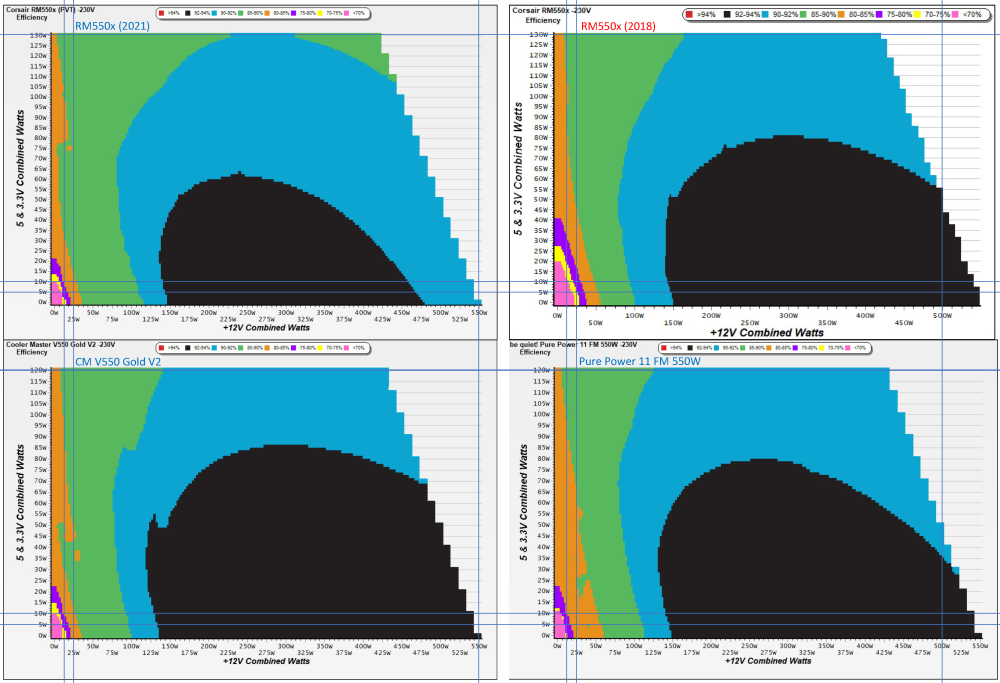This screenshot has height=683, width=1000.
Task: Click the orange 80-85% swatch in RM550x (2021) legend
Action: [267, 13]
